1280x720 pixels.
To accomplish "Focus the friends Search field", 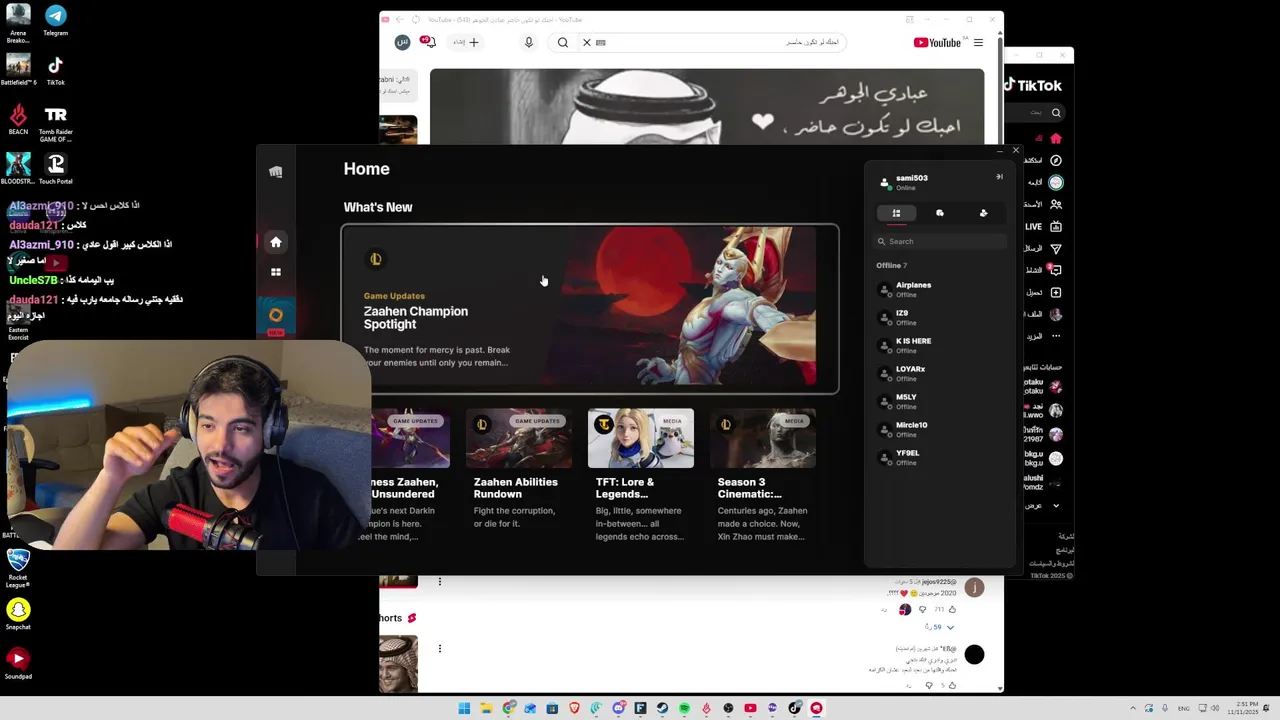I will pos(940,241).
